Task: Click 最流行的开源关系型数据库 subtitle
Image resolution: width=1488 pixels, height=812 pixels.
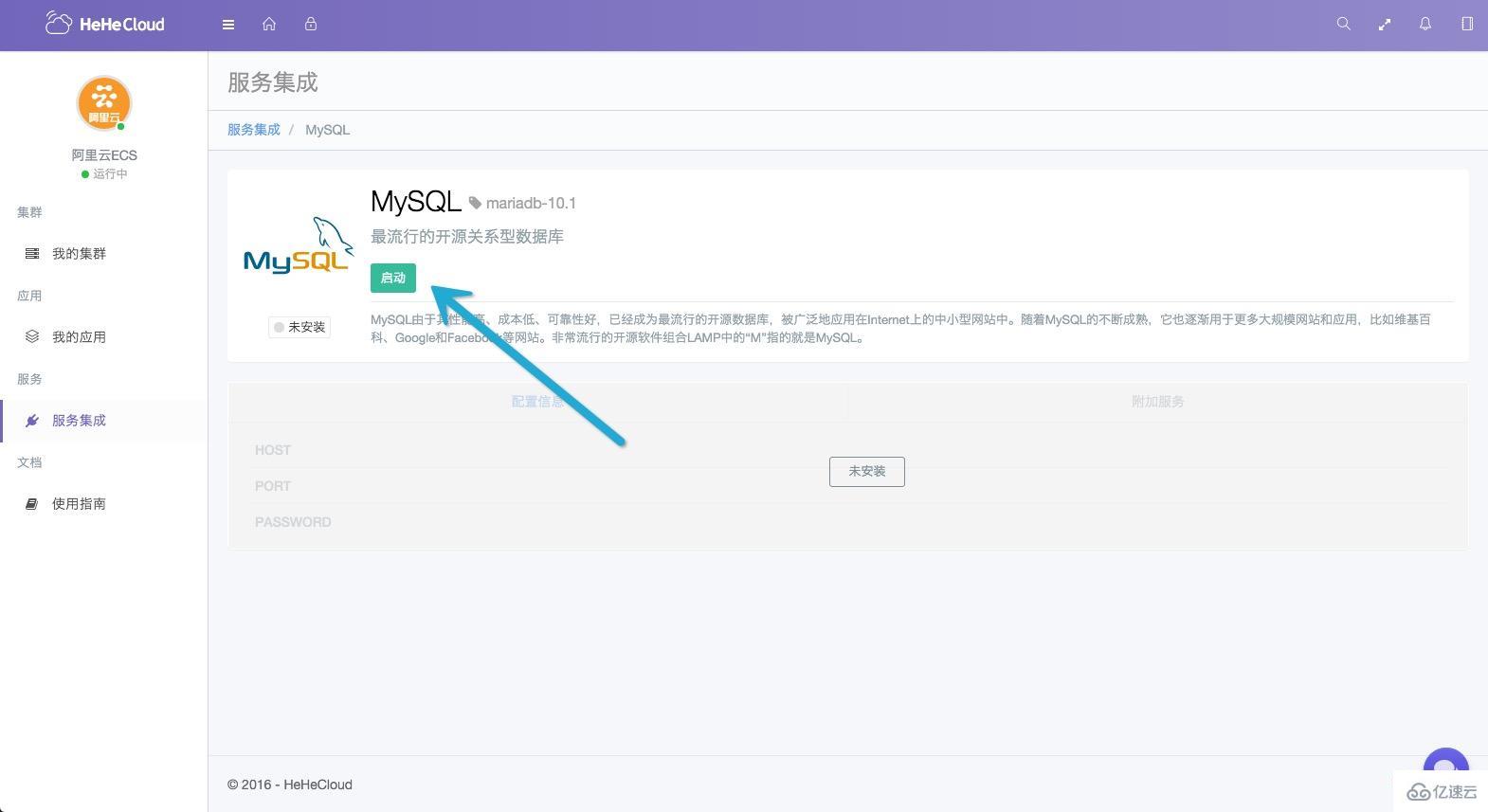Action: [467, 237]
